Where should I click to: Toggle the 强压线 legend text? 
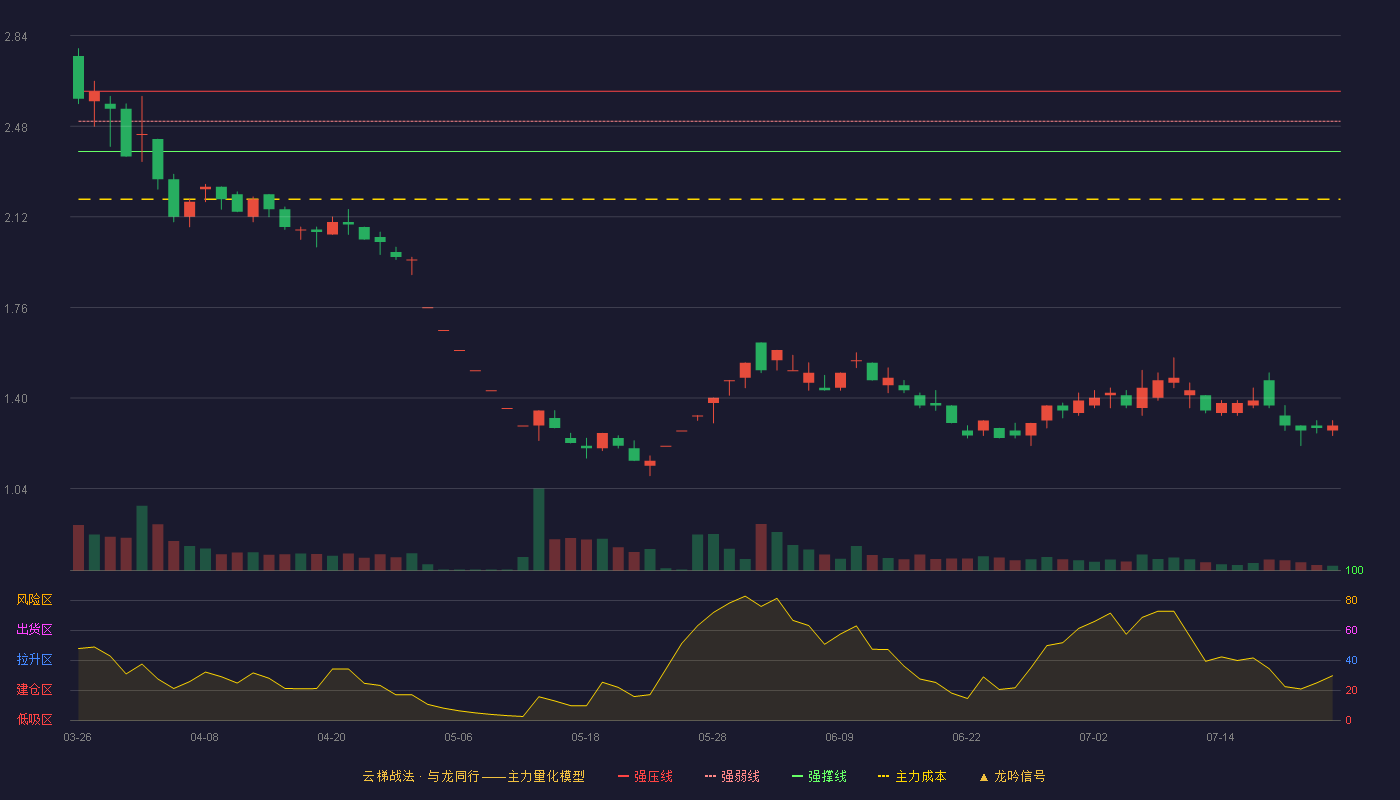(653, 776)
